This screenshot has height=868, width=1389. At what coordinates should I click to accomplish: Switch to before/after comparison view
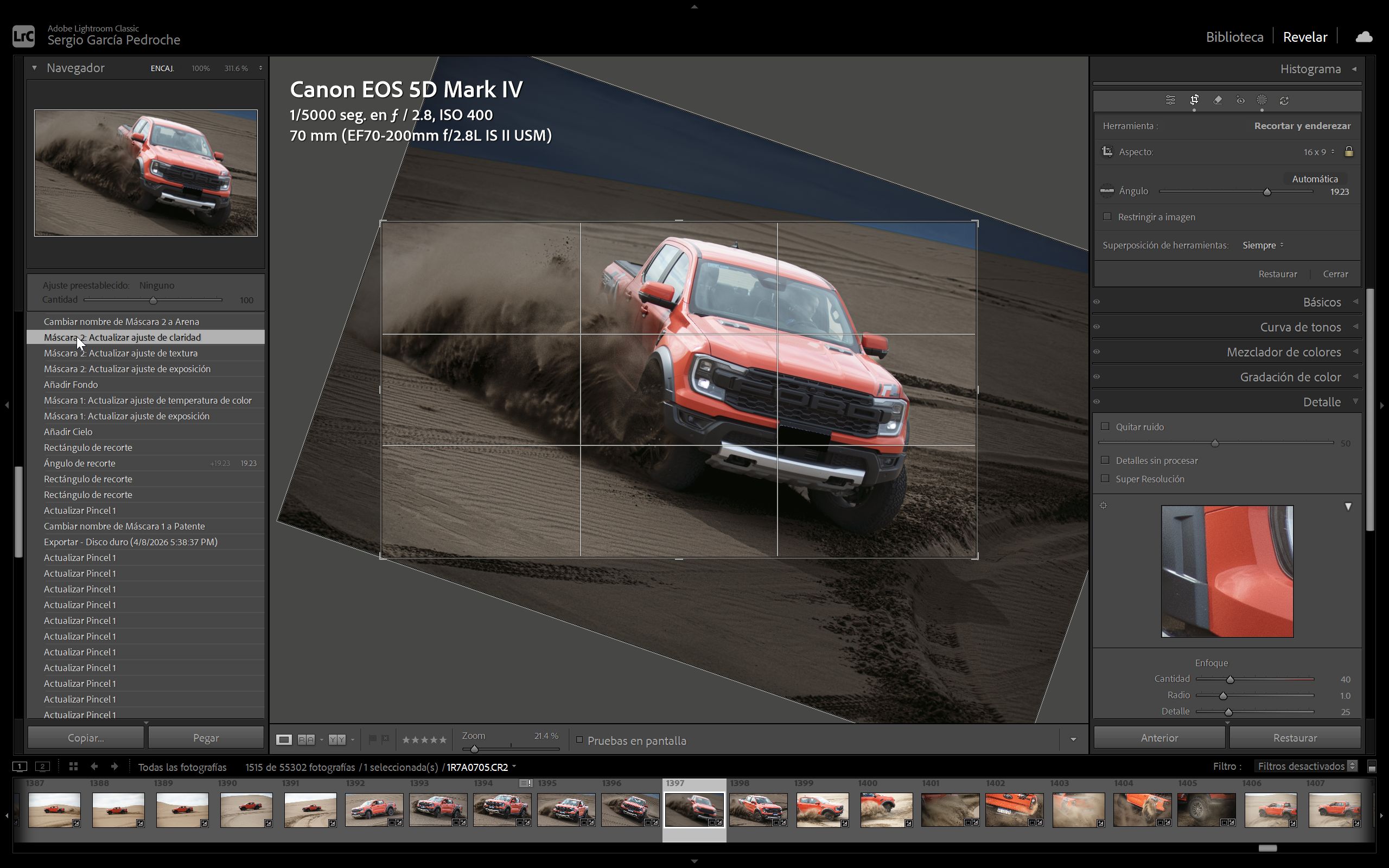coord(306,740)
